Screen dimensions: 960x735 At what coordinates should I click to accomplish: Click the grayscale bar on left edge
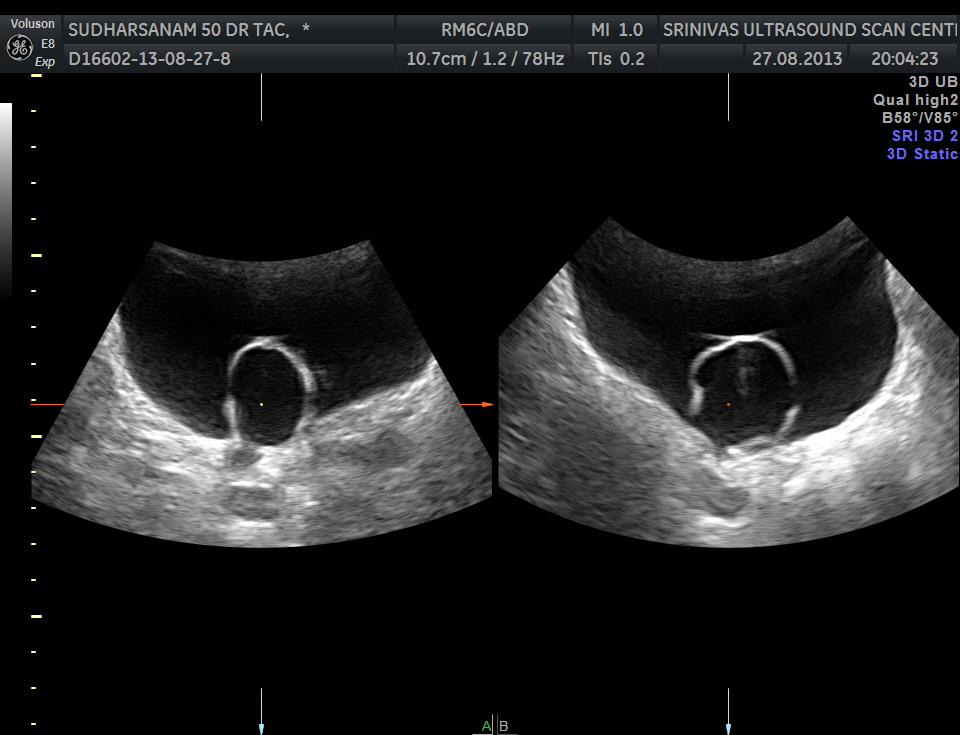click(6, 200)
